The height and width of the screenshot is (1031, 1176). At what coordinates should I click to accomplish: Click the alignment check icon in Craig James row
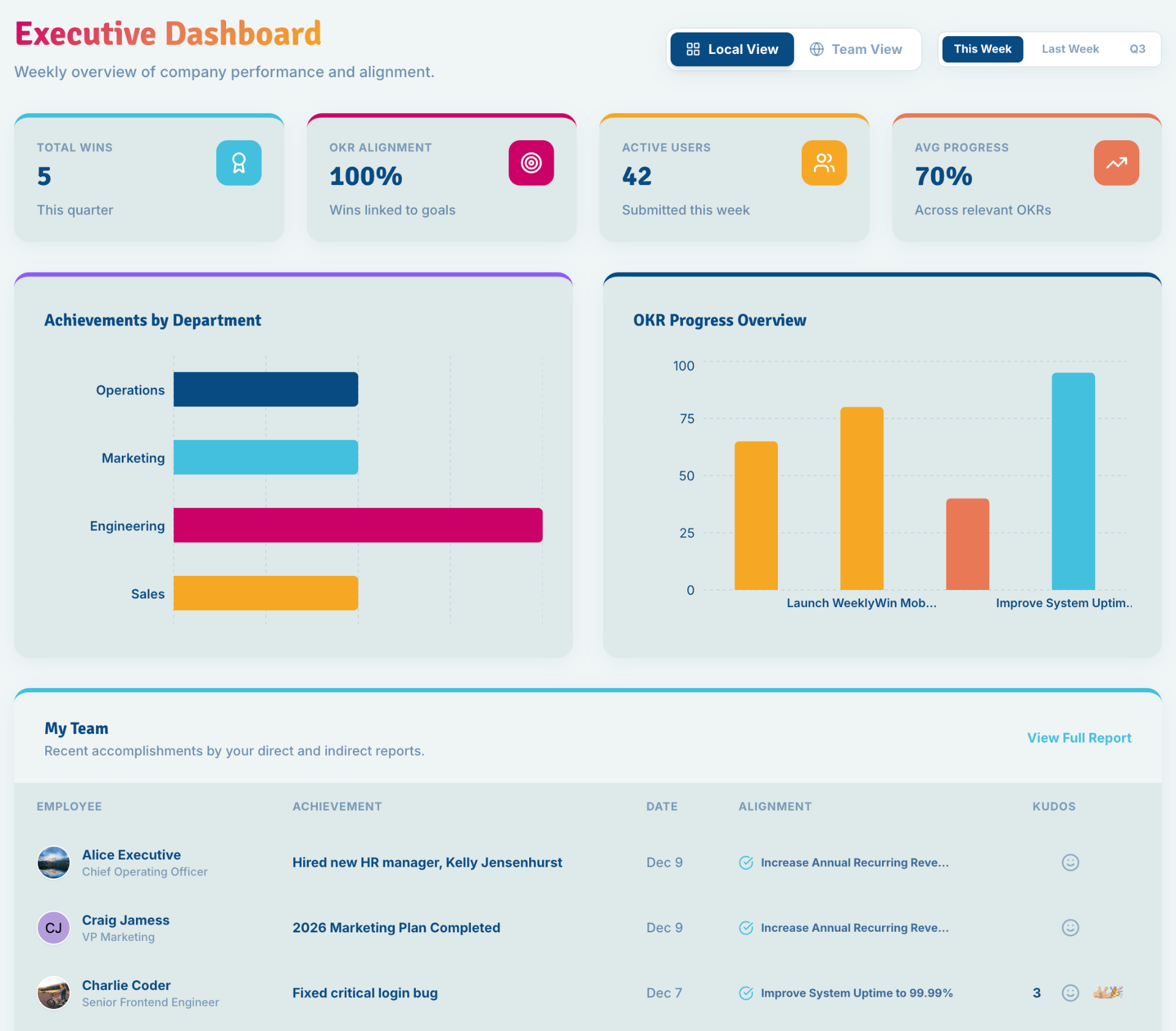tap(746, 927)
